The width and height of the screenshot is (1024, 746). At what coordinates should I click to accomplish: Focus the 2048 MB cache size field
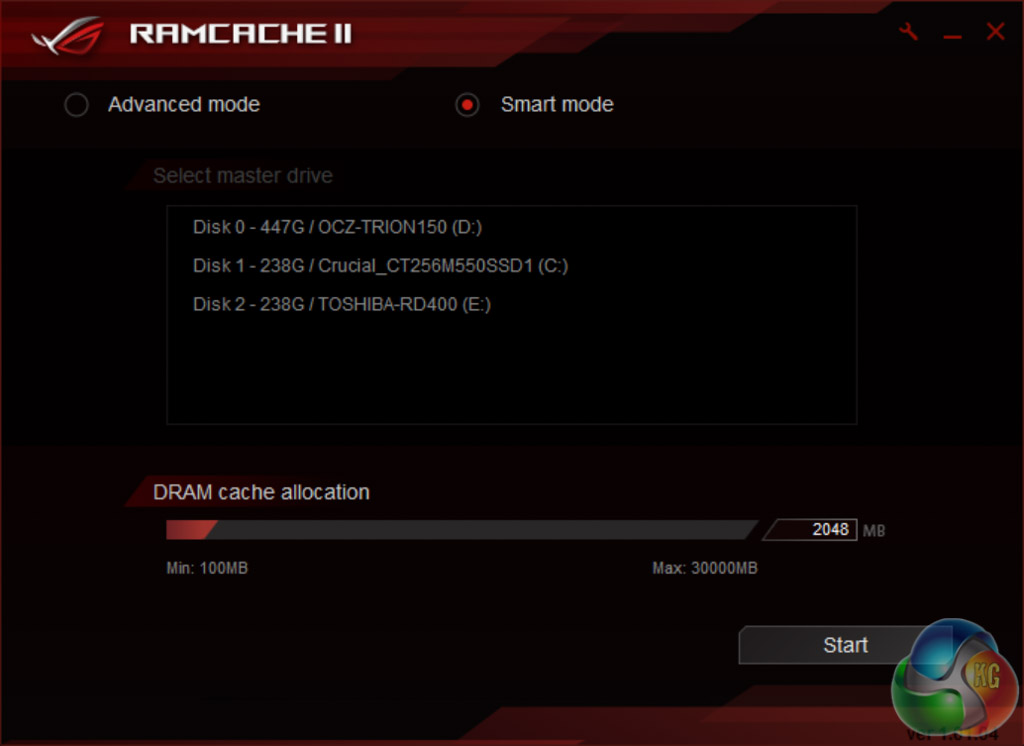(x=811, y=529)
